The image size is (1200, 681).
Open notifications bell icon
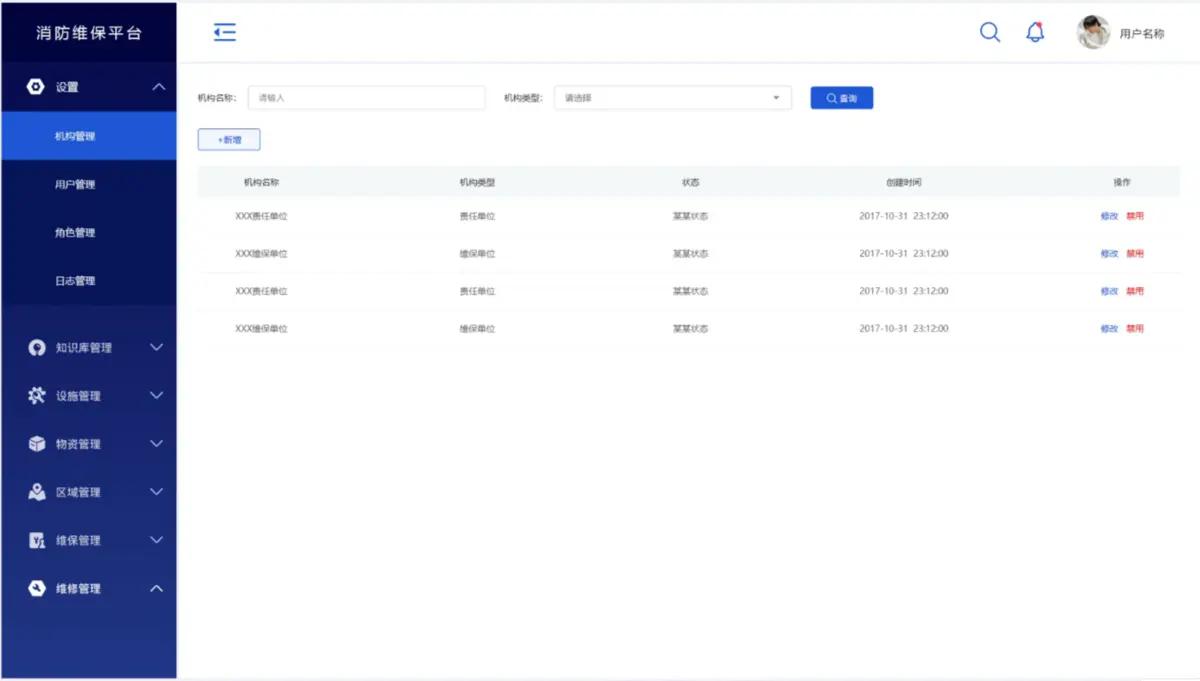tap(1035, 32)
